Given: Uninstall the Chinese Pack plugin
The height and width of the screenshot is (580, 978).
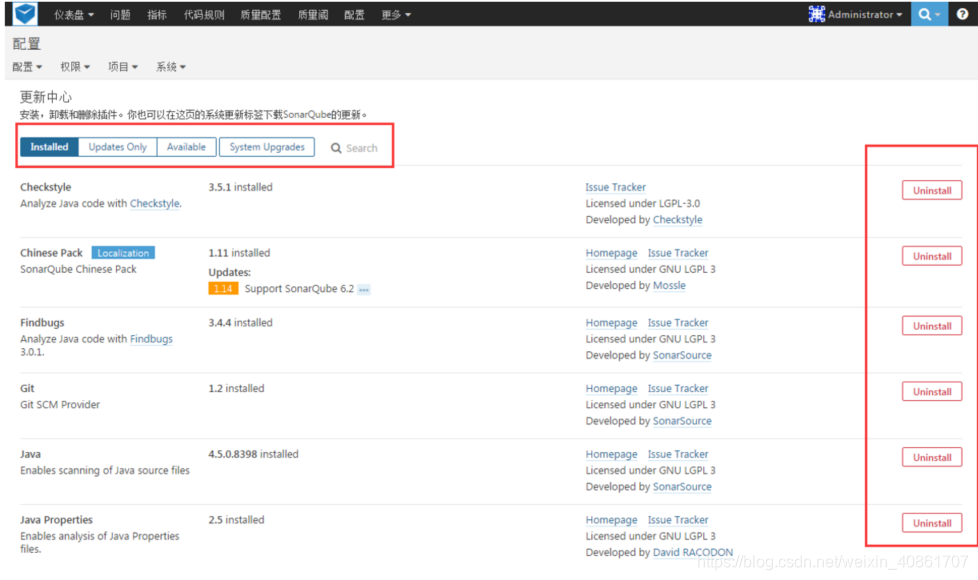Looking at the screenshot, I should coord(932,256).
